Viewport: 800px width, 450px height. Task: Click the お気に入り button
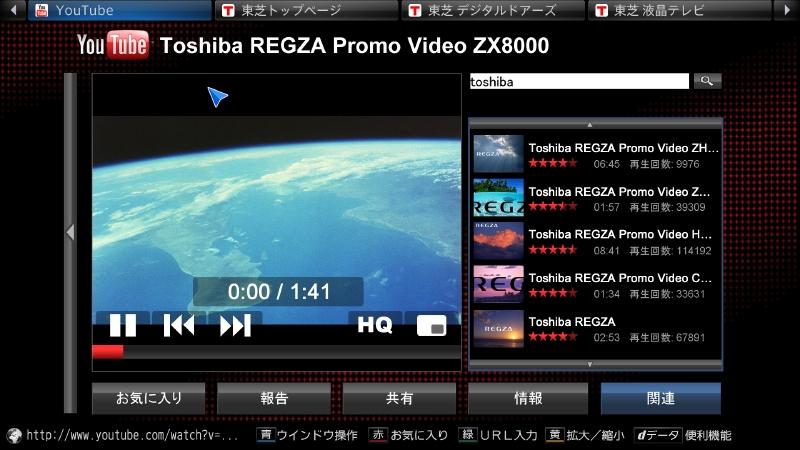coord(148,398)
